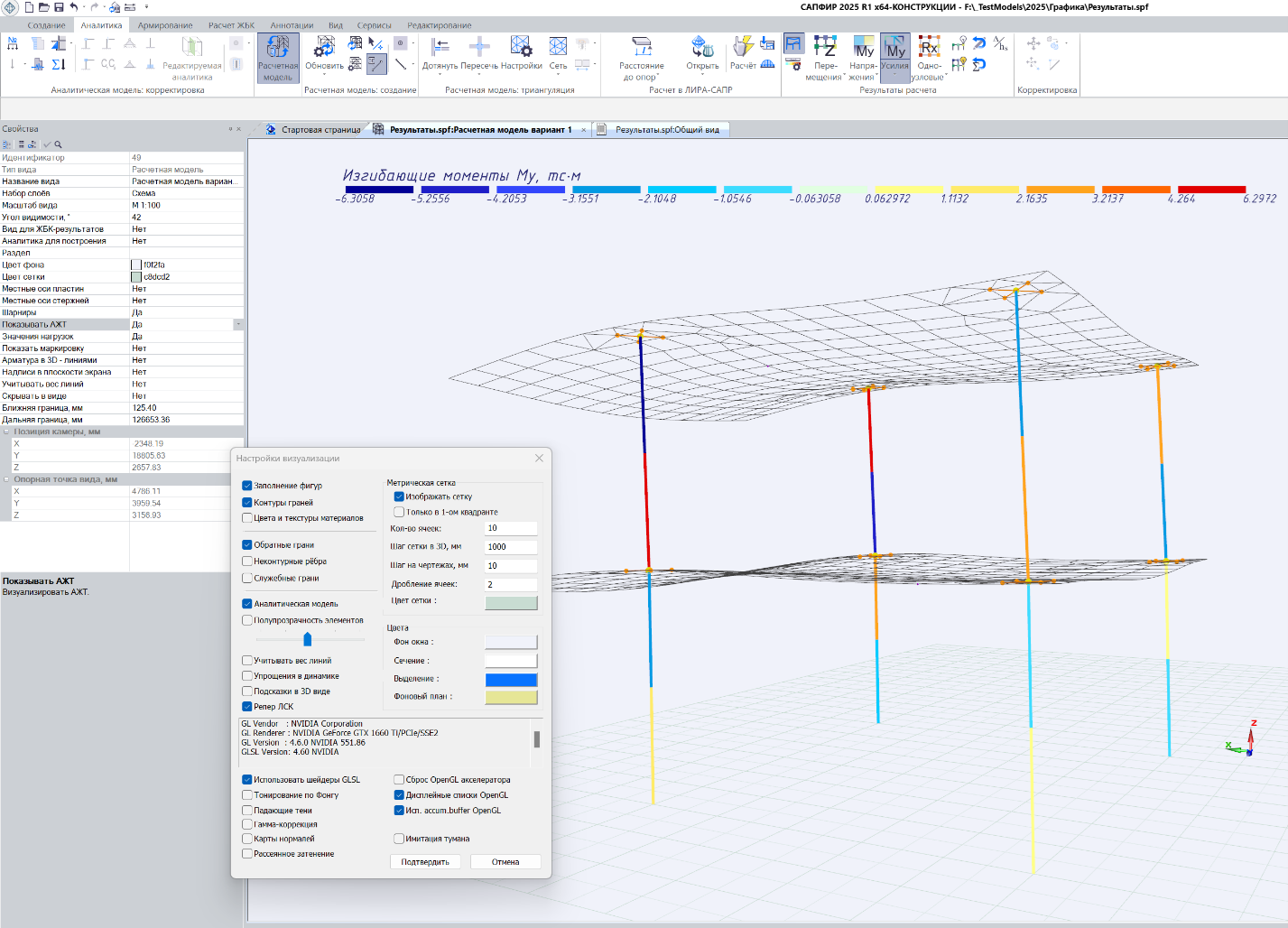
Task: Toggle the Падающие тени checkbox
Action: [247, 811]
